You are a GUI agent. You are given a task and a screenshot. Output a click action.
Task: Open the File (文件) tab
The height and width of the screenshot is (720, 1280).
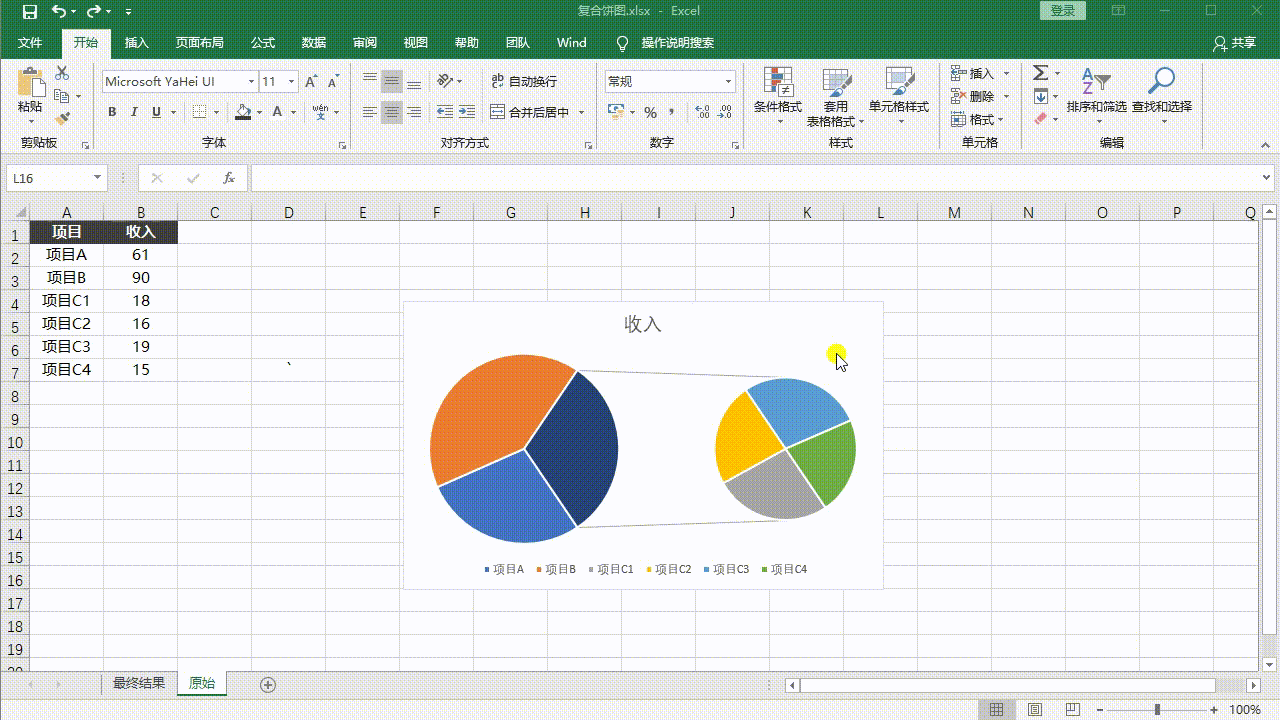click(30, 43)
